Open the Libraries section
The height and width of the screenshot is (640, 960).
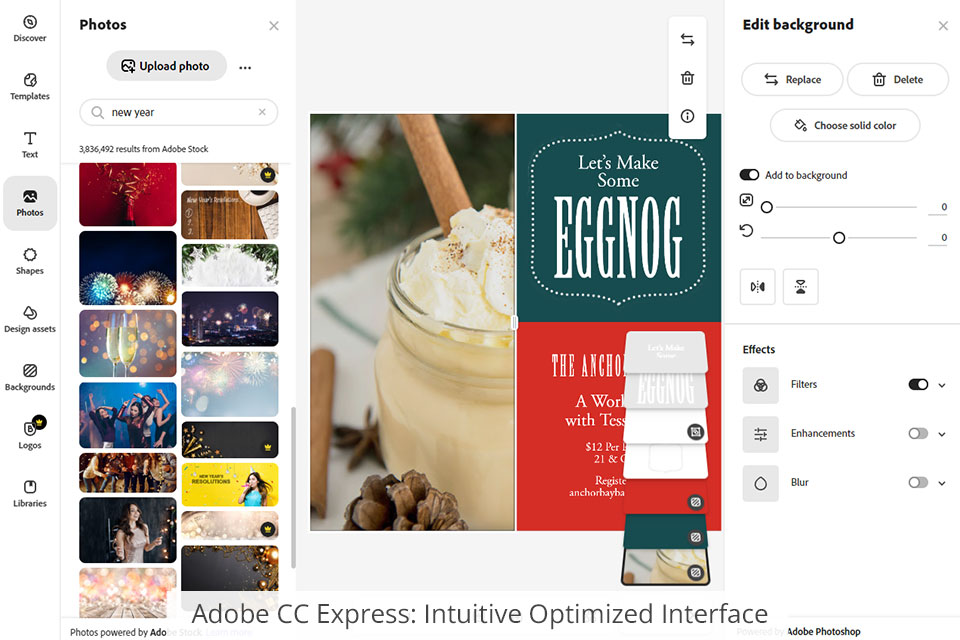29,494
